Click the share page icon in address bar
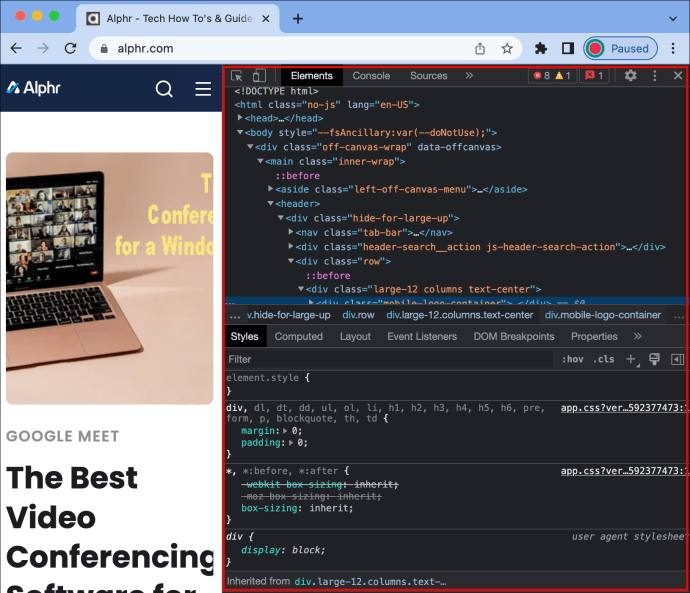690x593 pixels. (x=480, y=48)
